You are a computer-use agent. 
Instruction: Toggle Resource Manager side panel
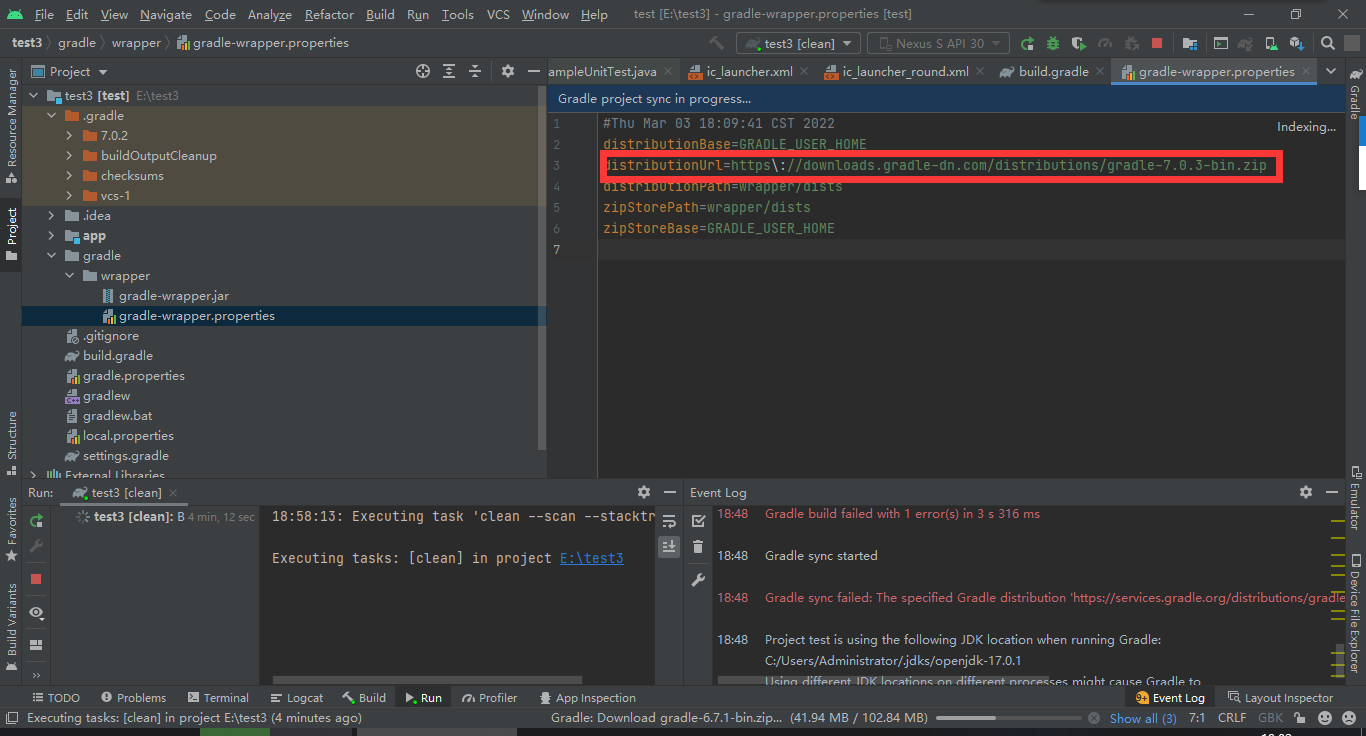[11, 125]
